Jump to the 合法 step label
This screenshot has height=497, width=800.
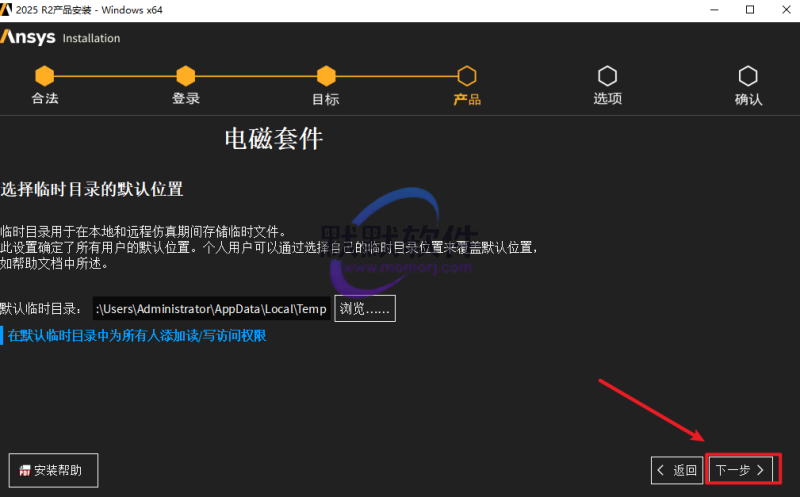click(44, 99)
